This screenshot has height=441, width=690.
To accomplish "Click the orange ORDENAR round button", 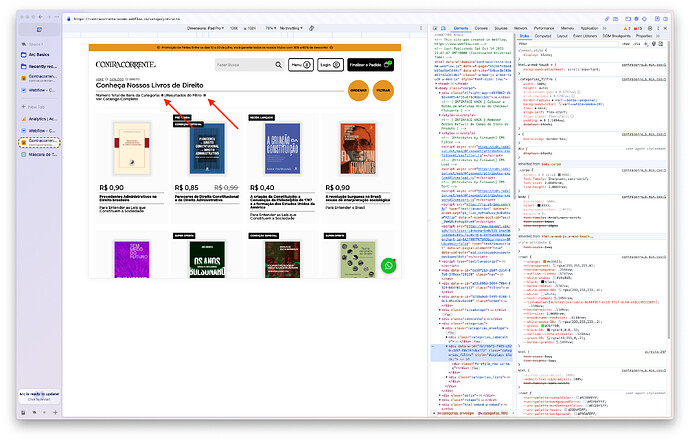I will coord(358,90).
